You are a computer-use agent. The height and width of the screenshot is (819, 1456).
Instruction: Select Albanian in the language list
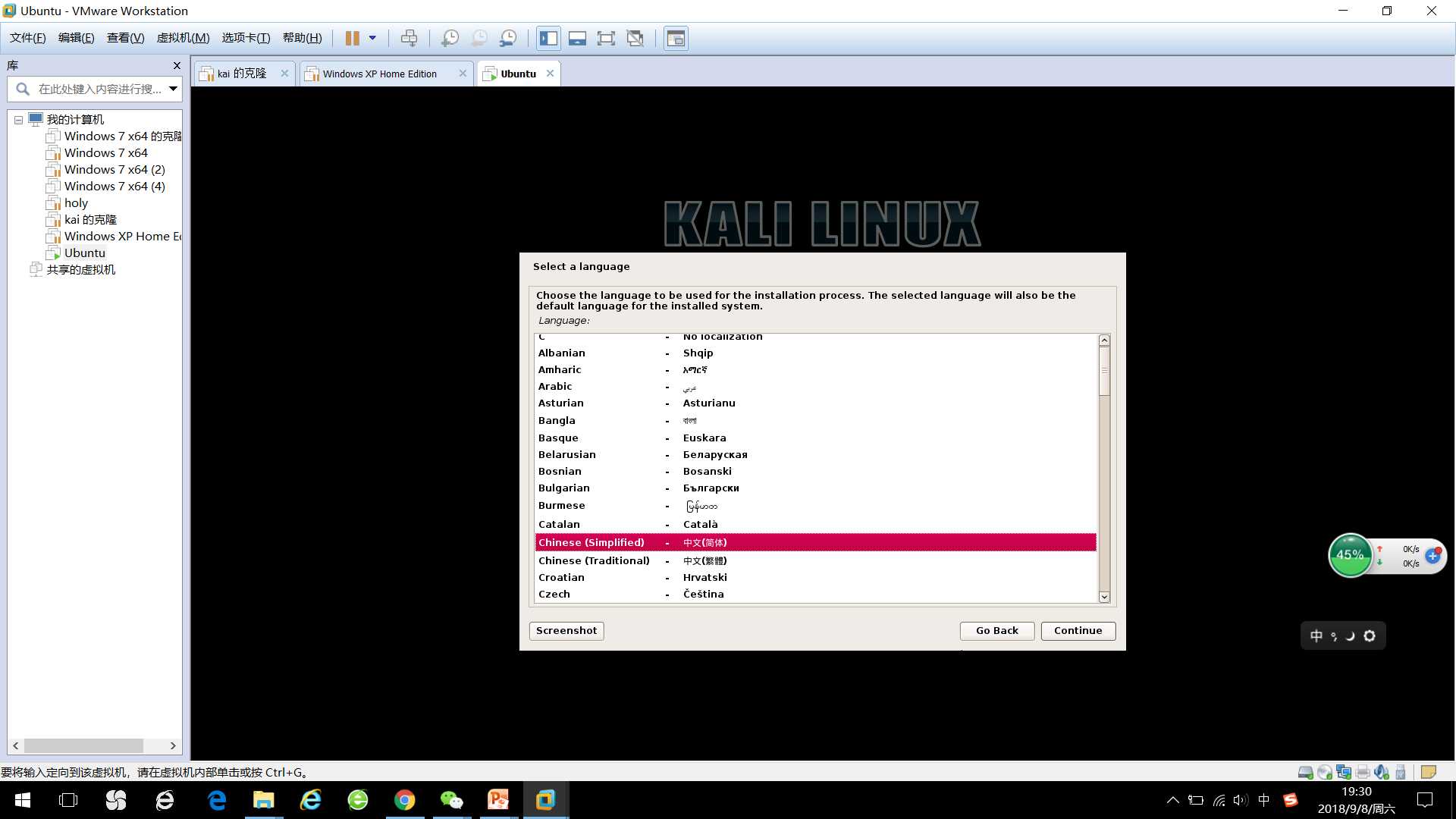(815, 353)
